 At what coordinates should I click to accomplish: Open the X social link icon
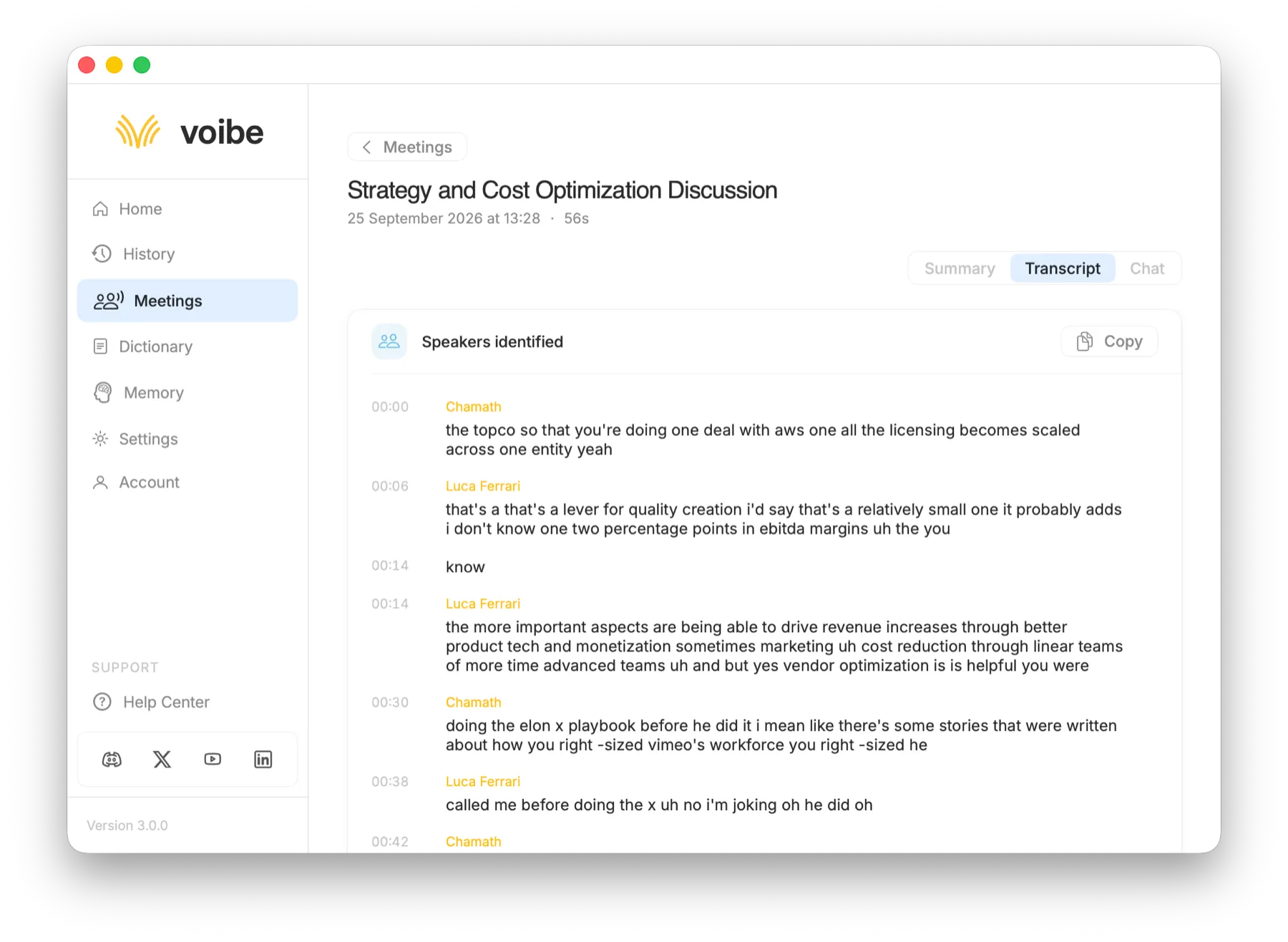(x=162, y=759)
